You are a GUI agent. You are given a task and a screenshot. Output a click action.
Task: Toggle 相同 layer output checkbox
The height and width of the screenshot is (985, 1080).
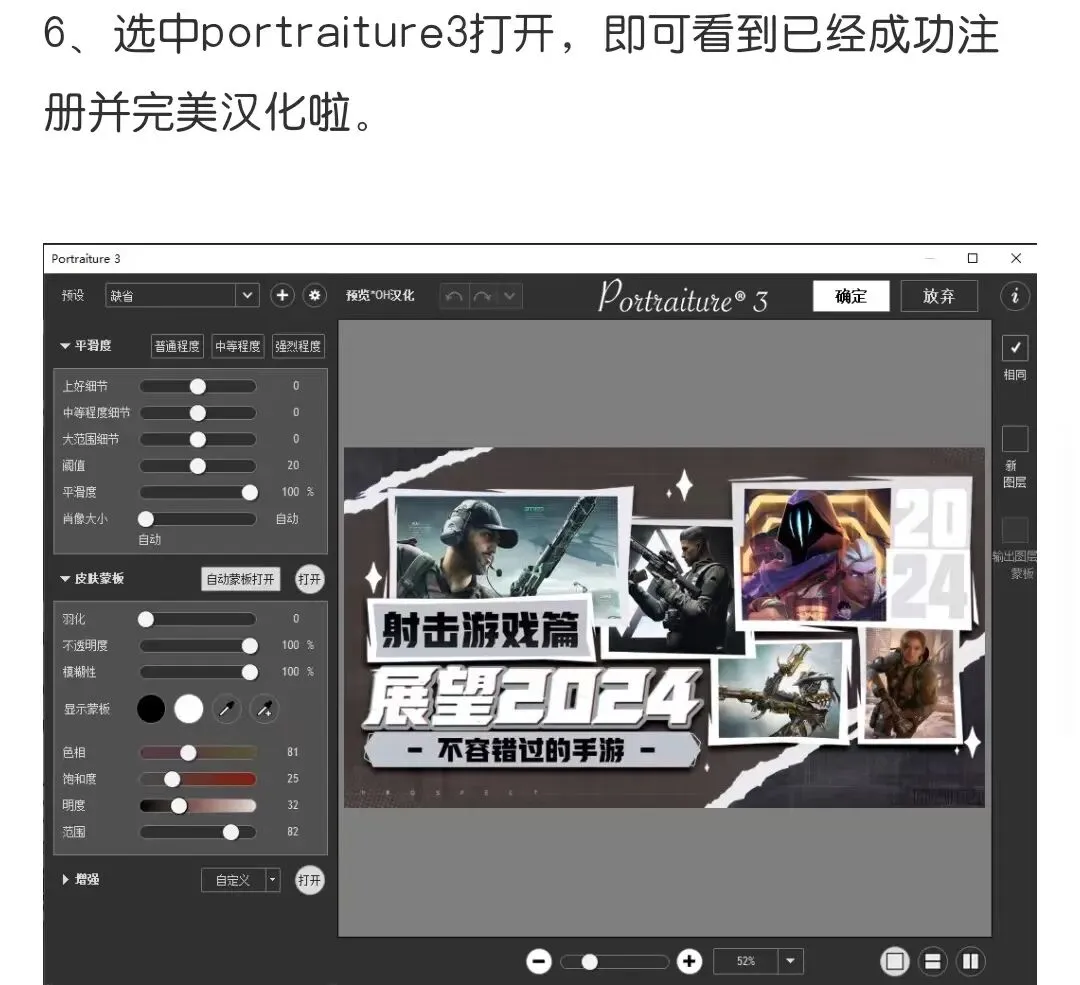(1015, 348)
